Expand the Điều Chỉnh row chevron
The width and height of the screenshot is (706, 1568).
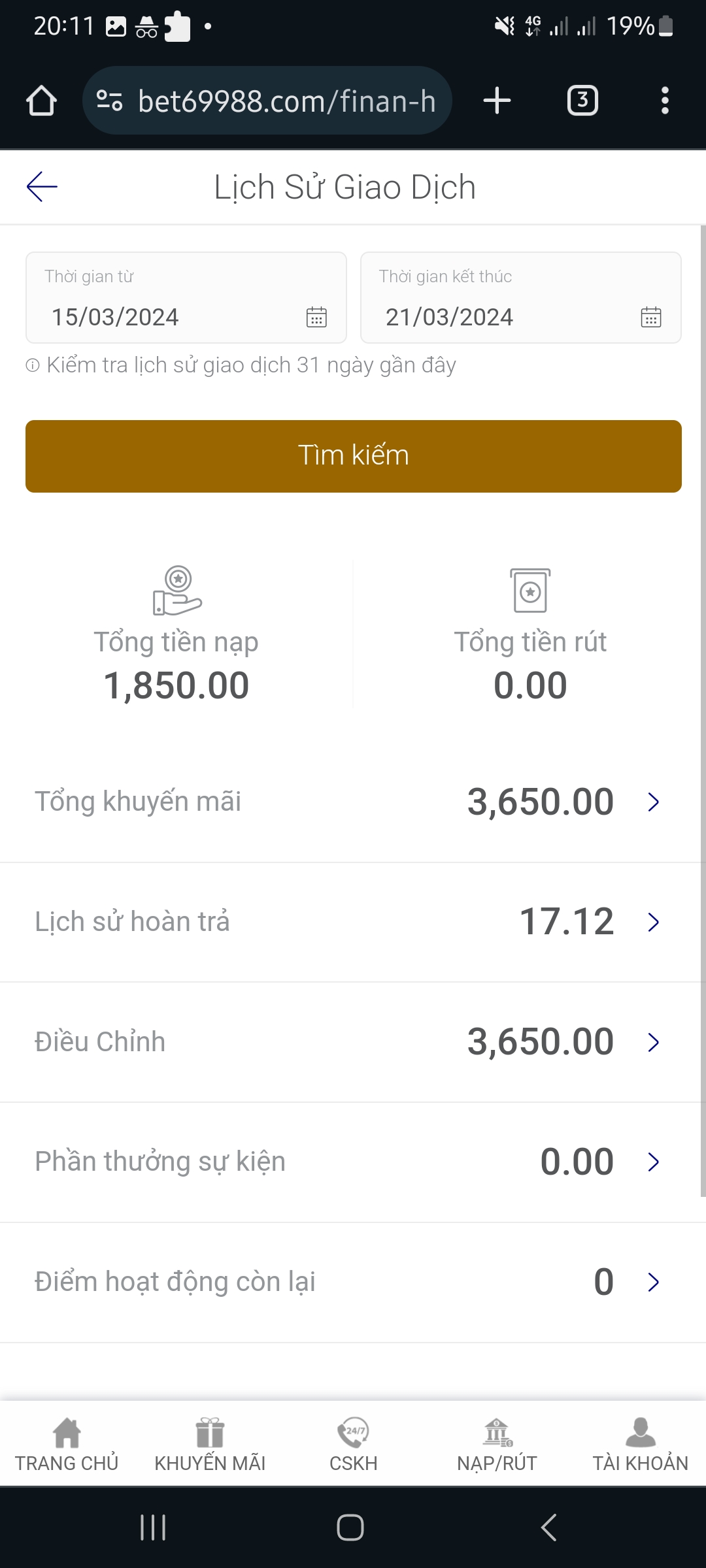coord(653,1042)
